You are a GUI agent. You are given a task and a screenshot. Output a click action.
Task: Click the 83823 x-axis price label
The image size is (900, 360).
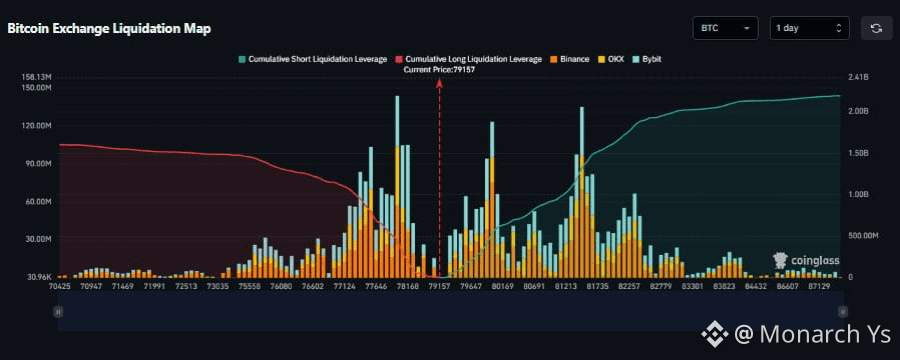tap(723, 285)
